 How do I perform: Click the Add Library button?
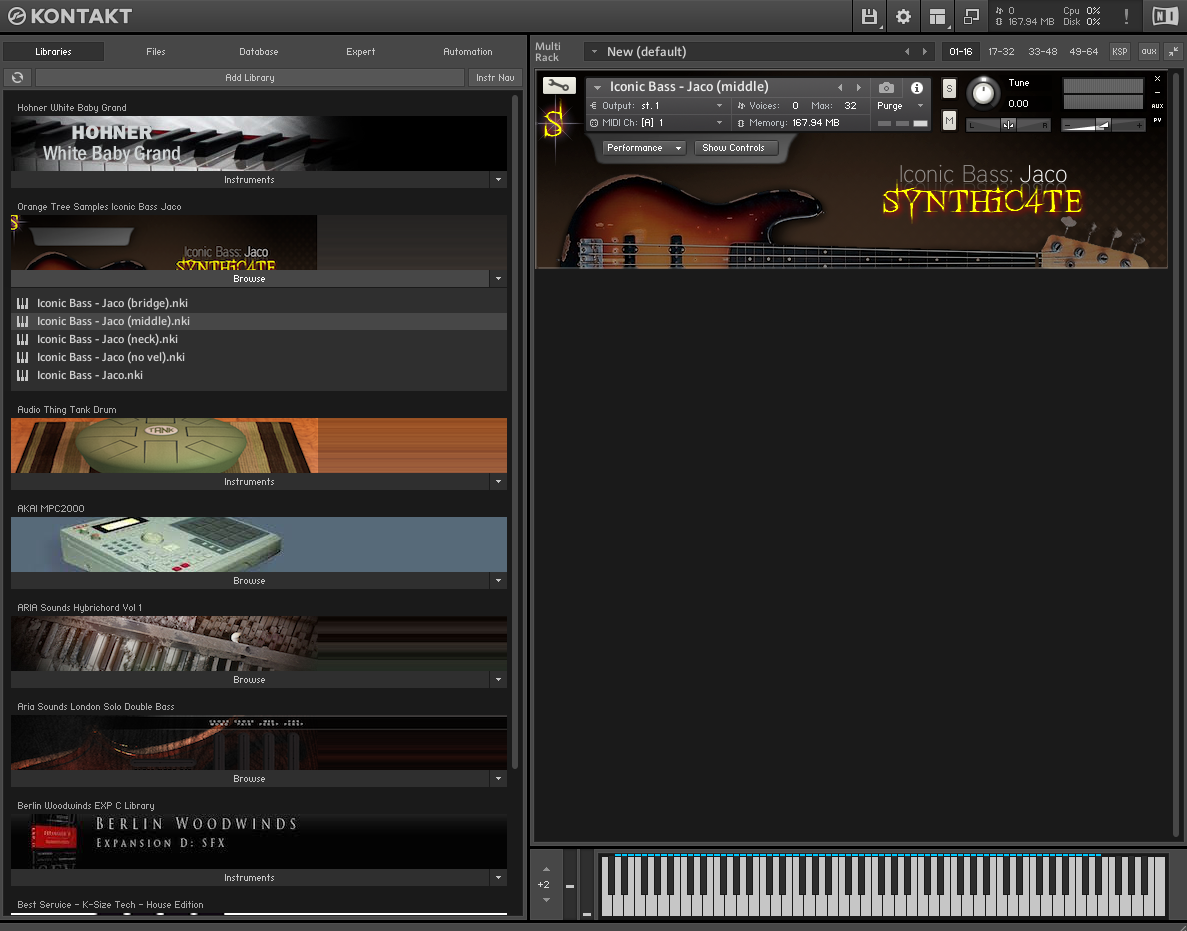(250, 77)
